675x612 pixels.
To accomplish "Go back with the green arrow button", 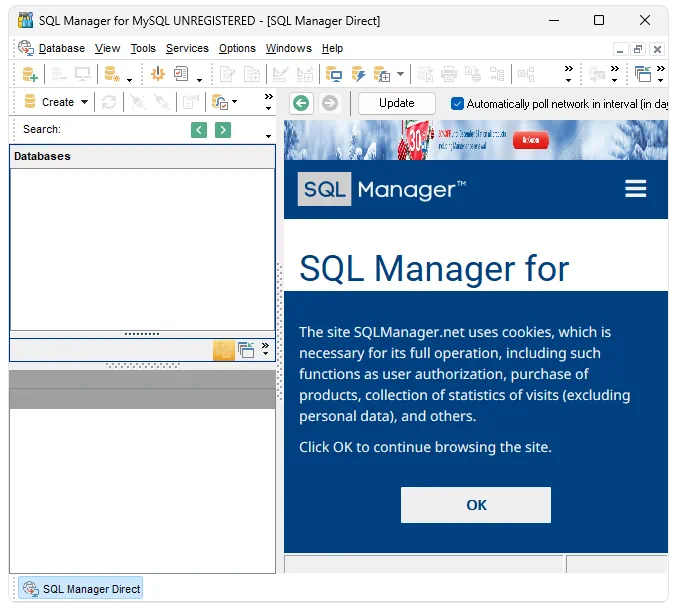I will [301, 103].
